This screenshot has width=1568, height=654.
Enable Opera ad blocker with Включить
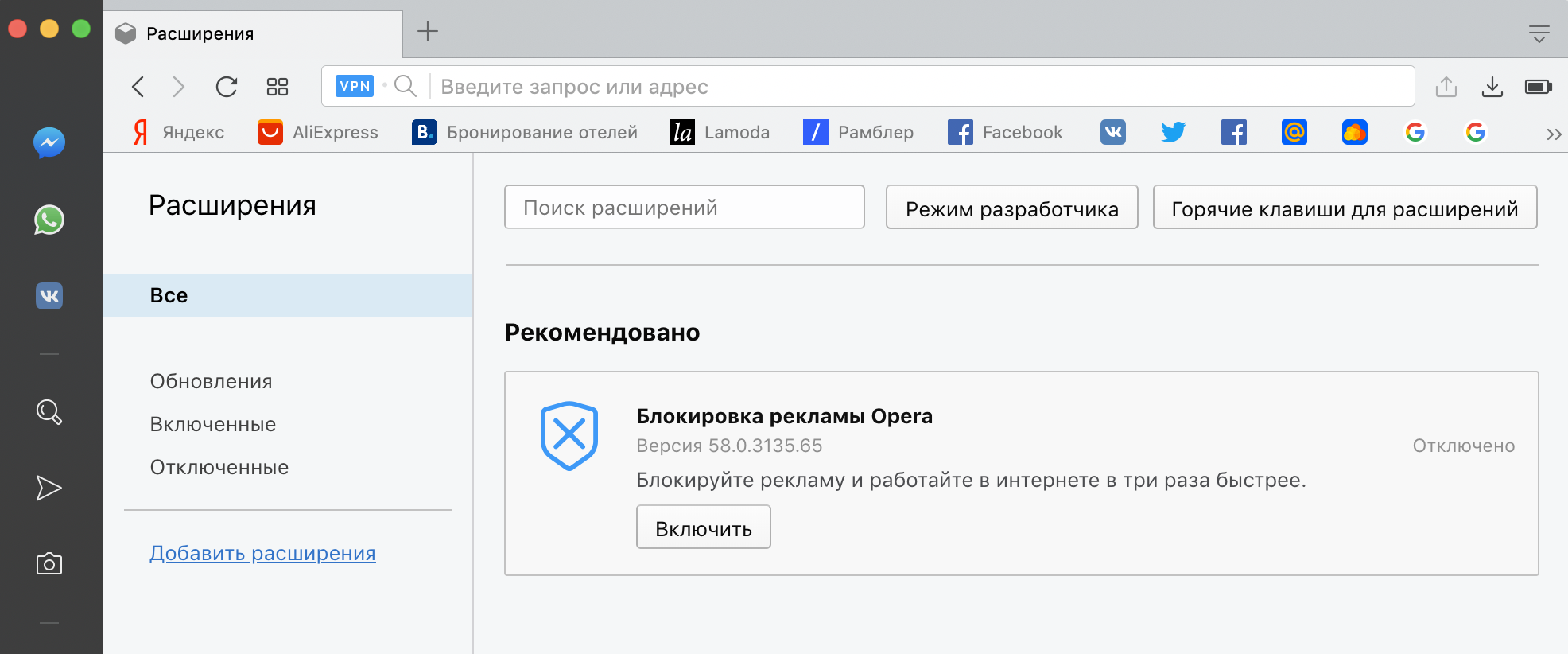[x=703, y=527]
